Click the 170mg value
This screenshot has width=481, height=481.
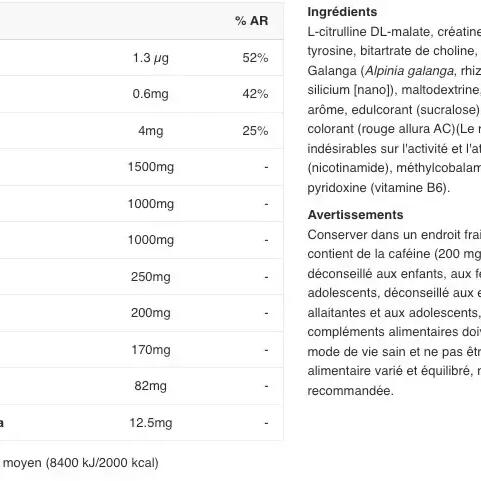151,350
